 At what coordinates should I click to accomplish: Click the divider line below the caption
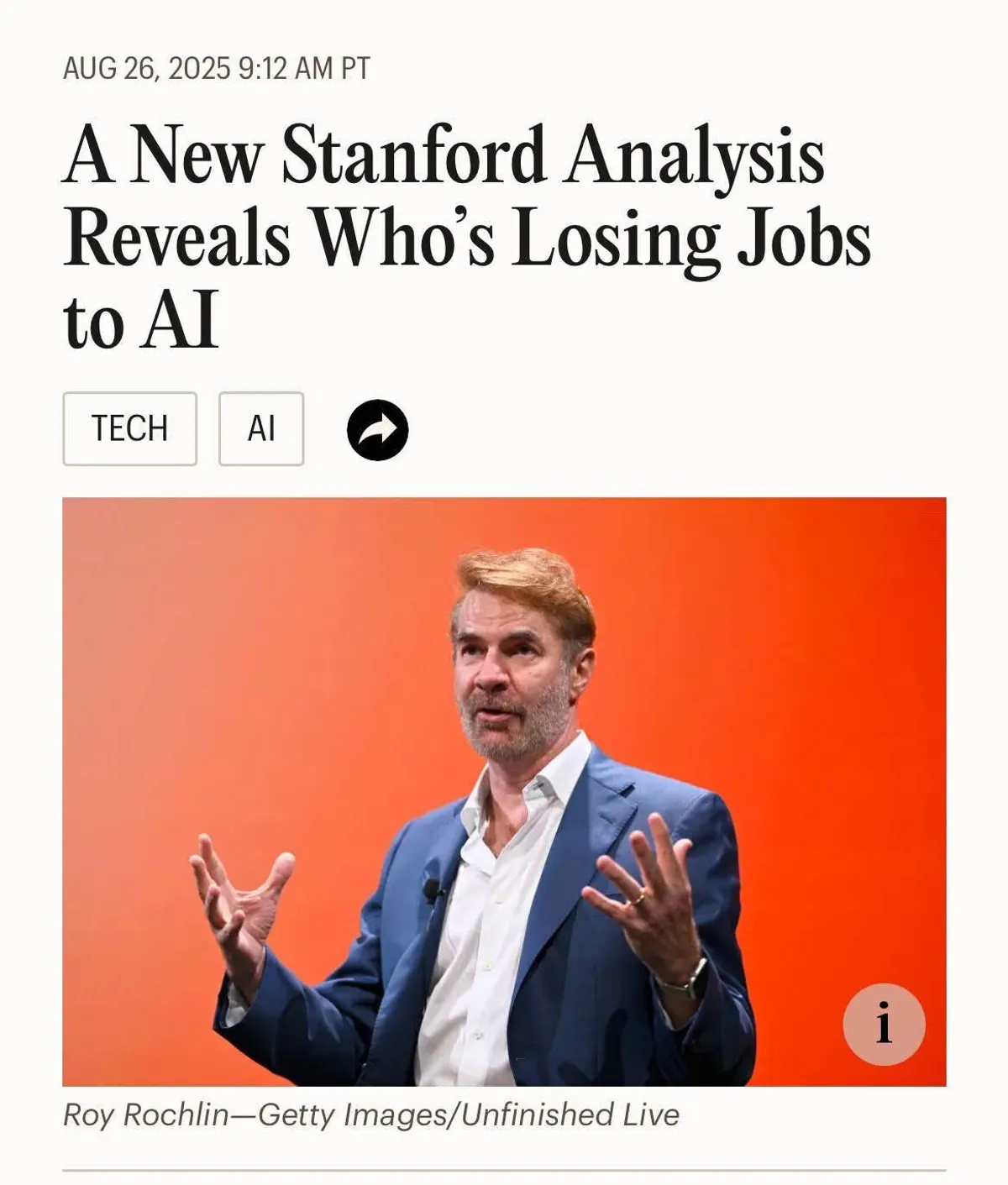pos(504,1170)
